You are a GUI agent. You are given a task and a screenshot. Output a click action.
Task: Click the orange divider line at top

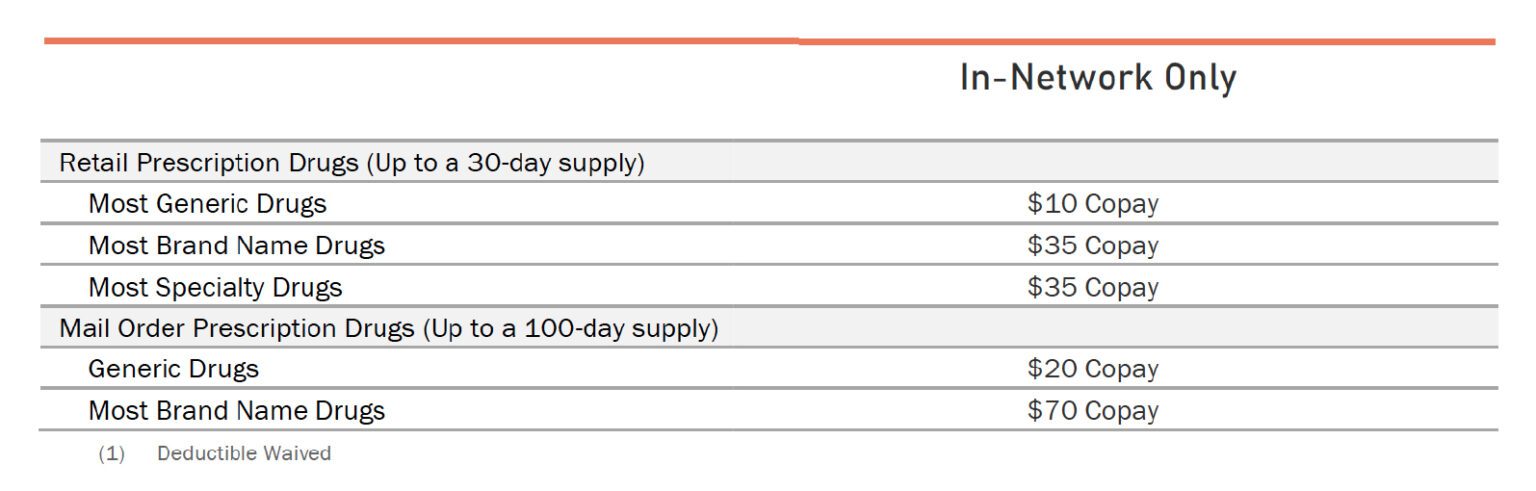(x=768, y=41)
